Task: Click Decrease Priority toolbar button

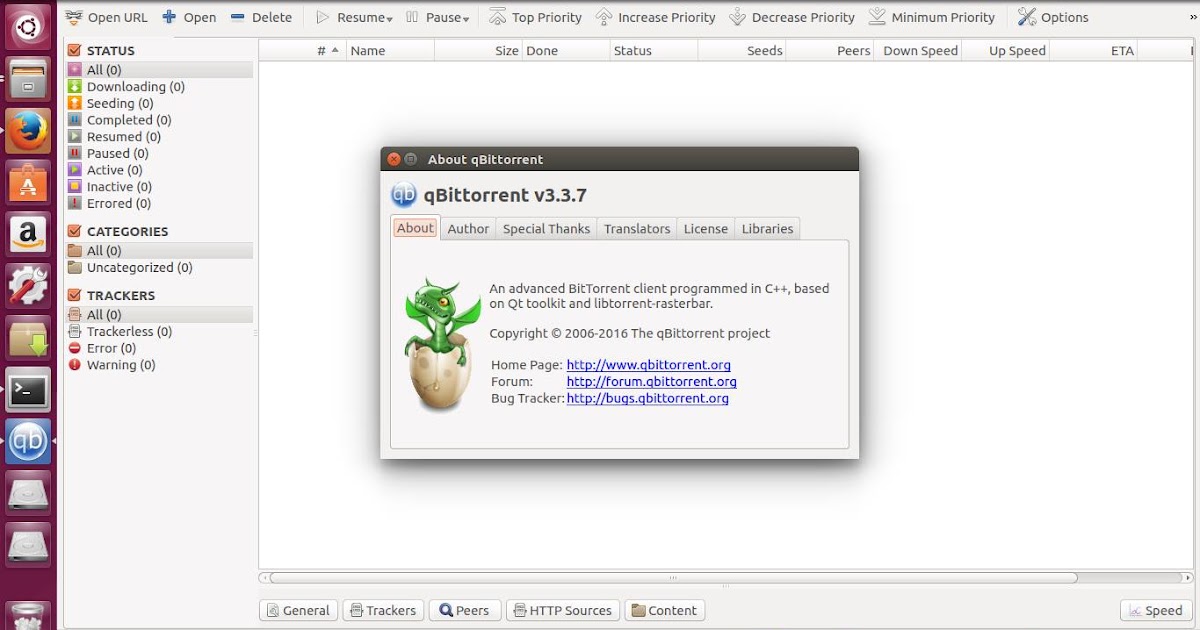Action: coord(792,17)
